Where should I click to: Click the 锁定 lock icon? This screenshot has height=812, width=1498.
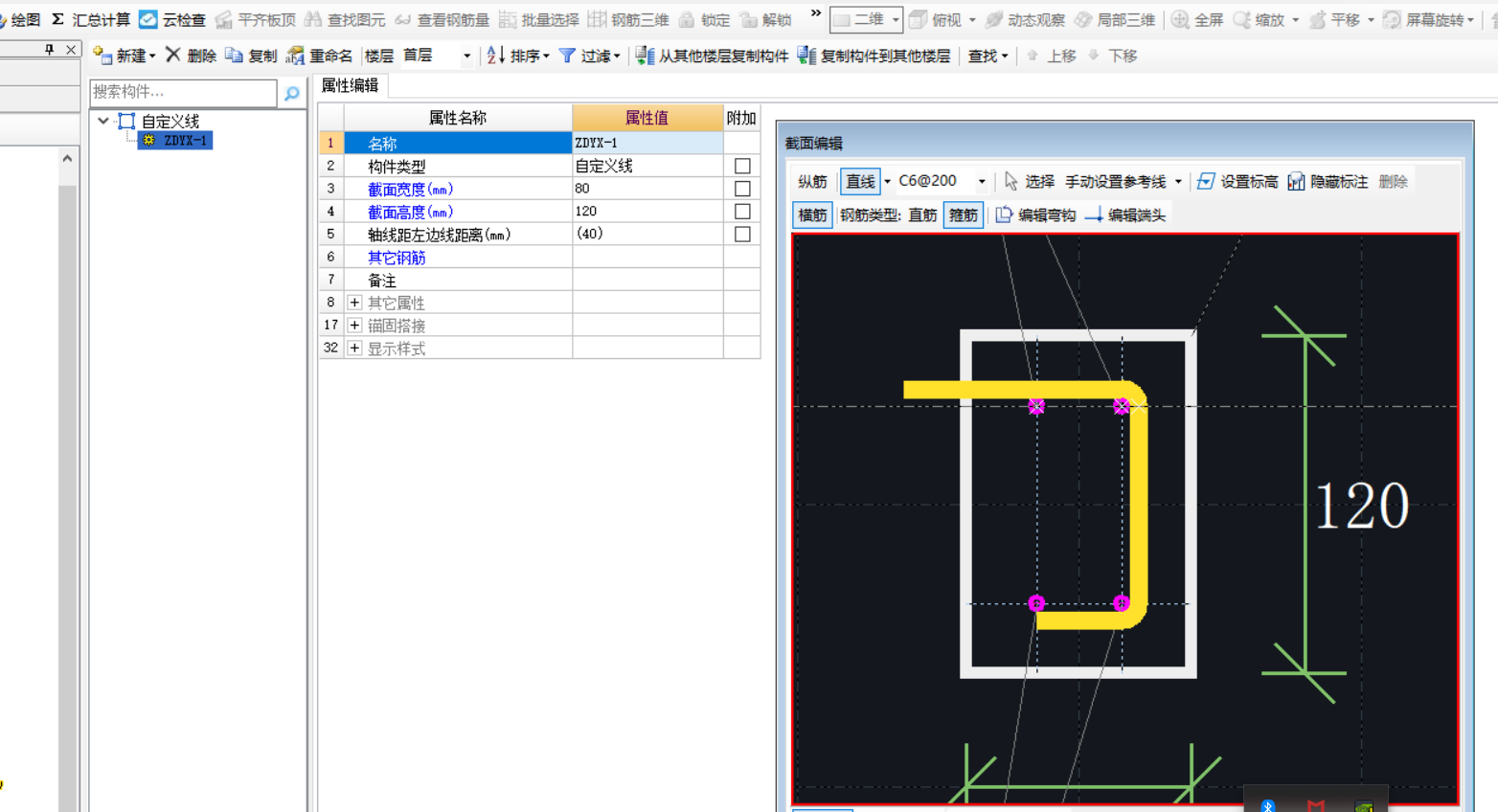tap(687, 19)
